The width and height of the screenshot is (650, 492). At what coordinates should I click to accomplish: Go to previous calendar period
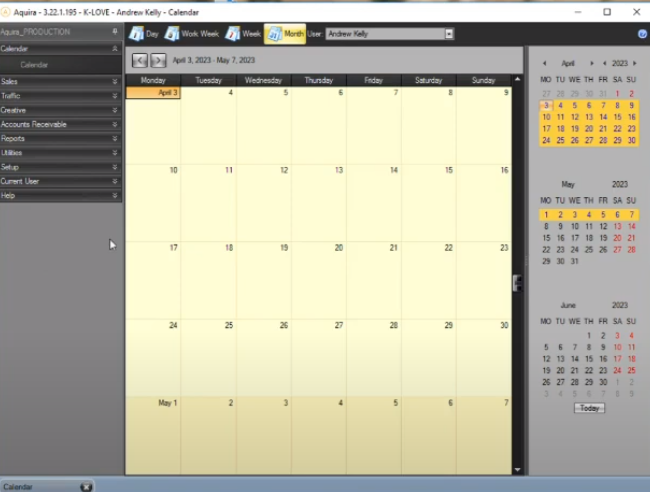pos(140,61)
